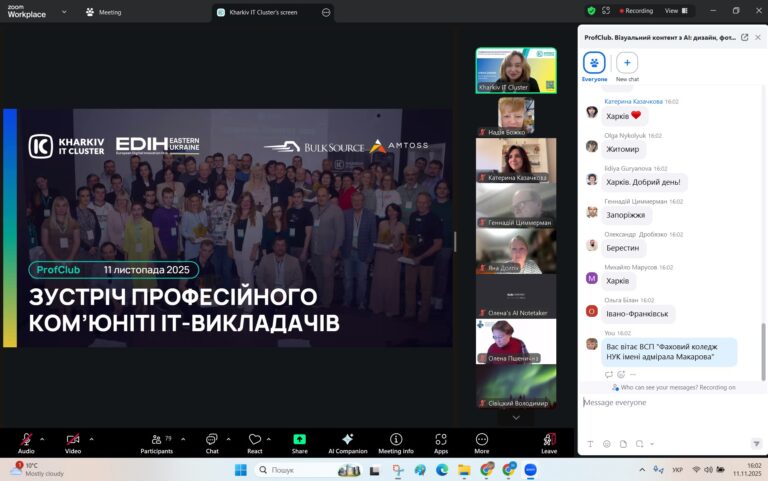This screenshot has width=768, height=481.
Task: Open File Explorer from the taskbar
Action: pos(464,470)
